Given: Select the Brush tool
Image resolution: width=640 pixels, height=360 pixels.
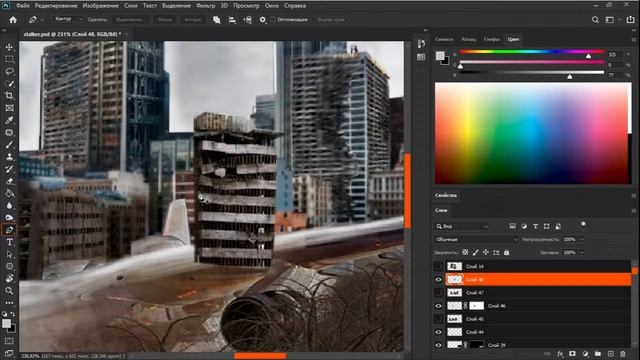Looking at the screenshot, I should (x=9, y=145).
